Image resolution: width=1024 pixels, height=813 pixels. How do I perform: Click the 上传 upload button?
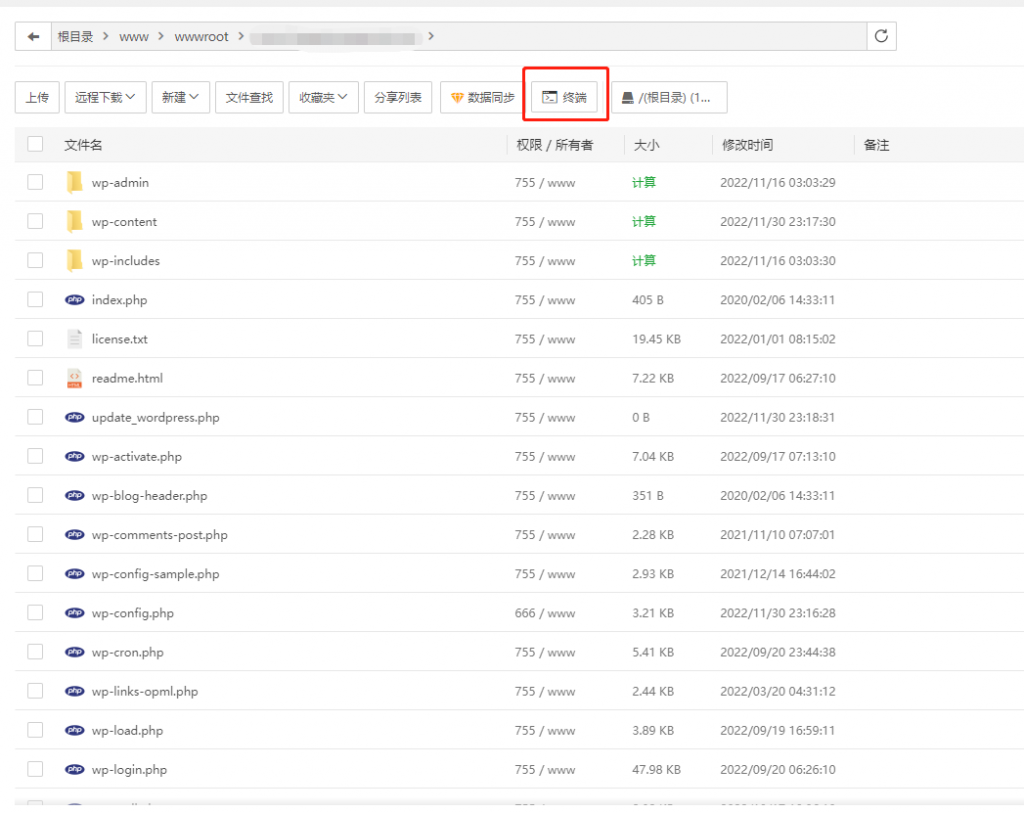pyautogui.click(x=37, y=97)
